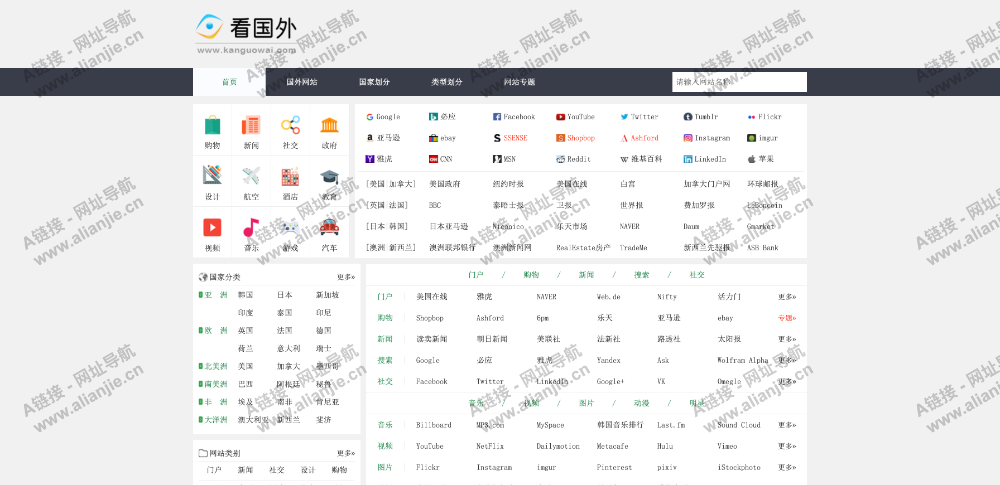Click the 亚马逊 Amazon logo link
This screenshot has width=1000, height=485.
[x=383, y=138]
